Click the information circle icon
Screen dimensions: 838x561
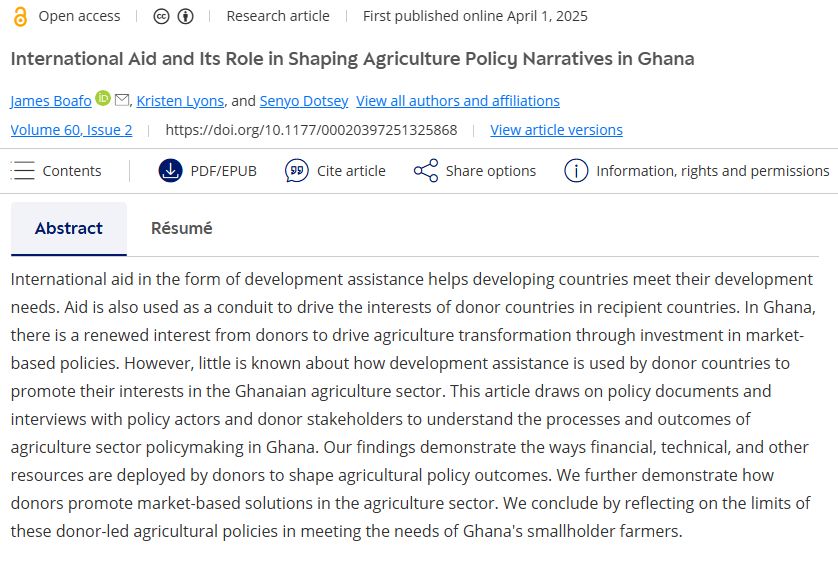[576, 171]
